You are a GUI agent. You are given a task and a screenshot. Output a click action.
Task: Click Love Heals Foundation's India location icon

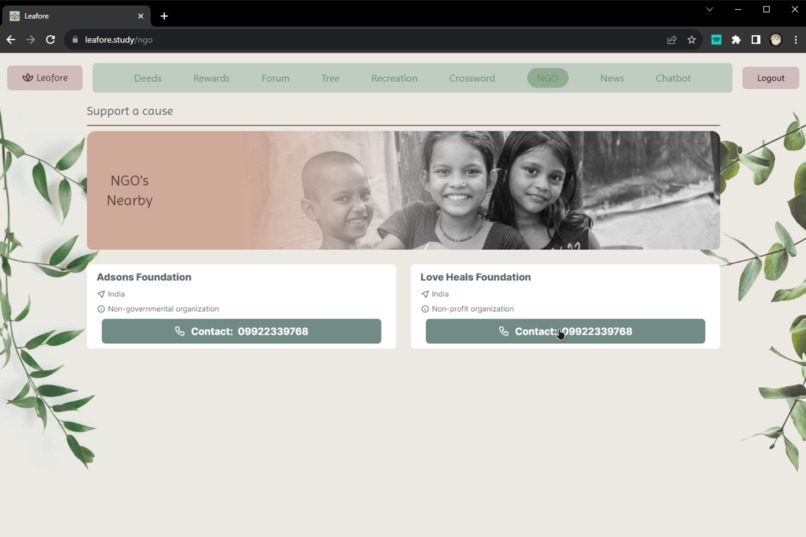(425, 294)
